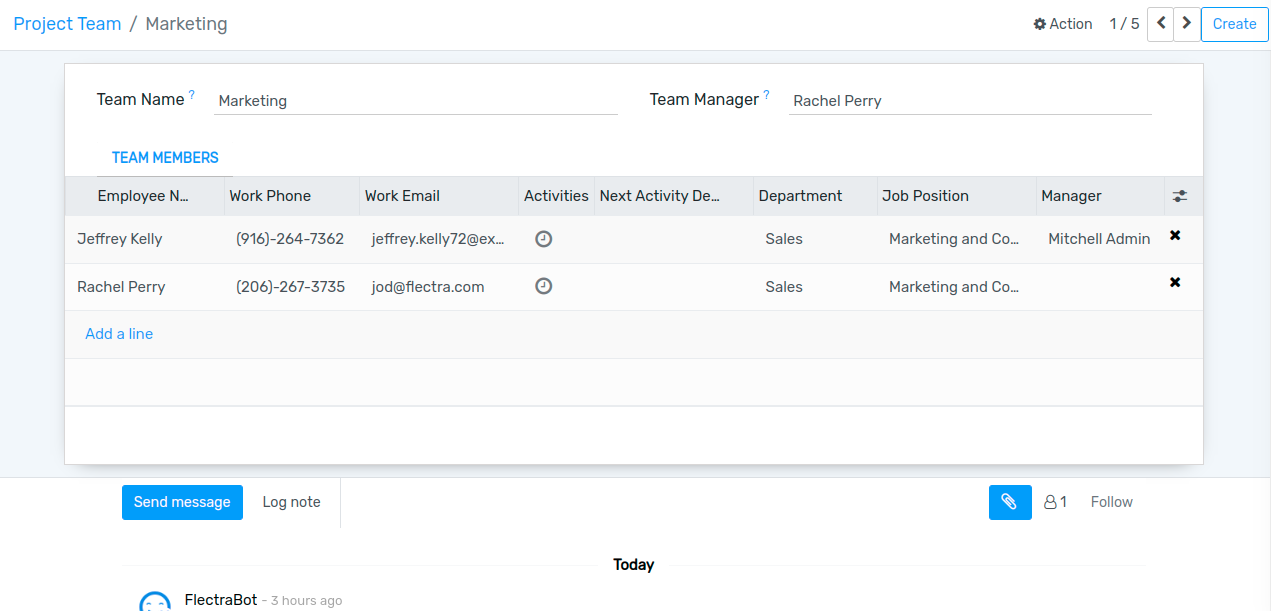Navigate to Project Team breadcrumb
The image size is (1271, 611).
(67, 24)
